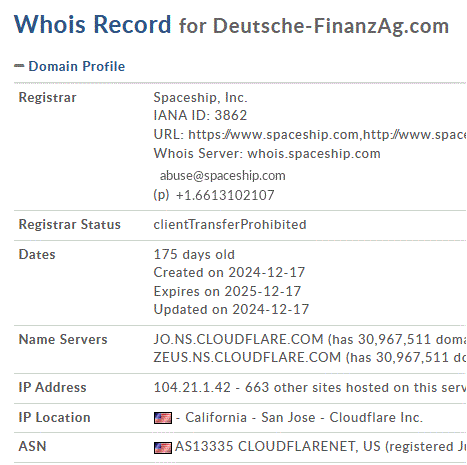Click the US flag in IP Location row
The width and height of the screenshot is (467, 465).
click(x=163, y=418)
